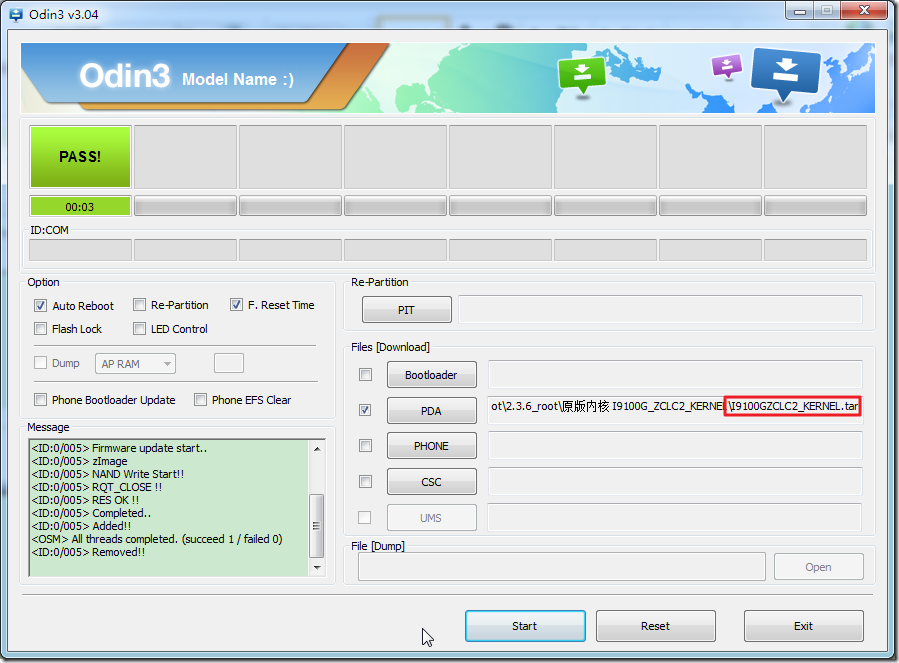Click the green download icon in banner

[x=581, y=75]
